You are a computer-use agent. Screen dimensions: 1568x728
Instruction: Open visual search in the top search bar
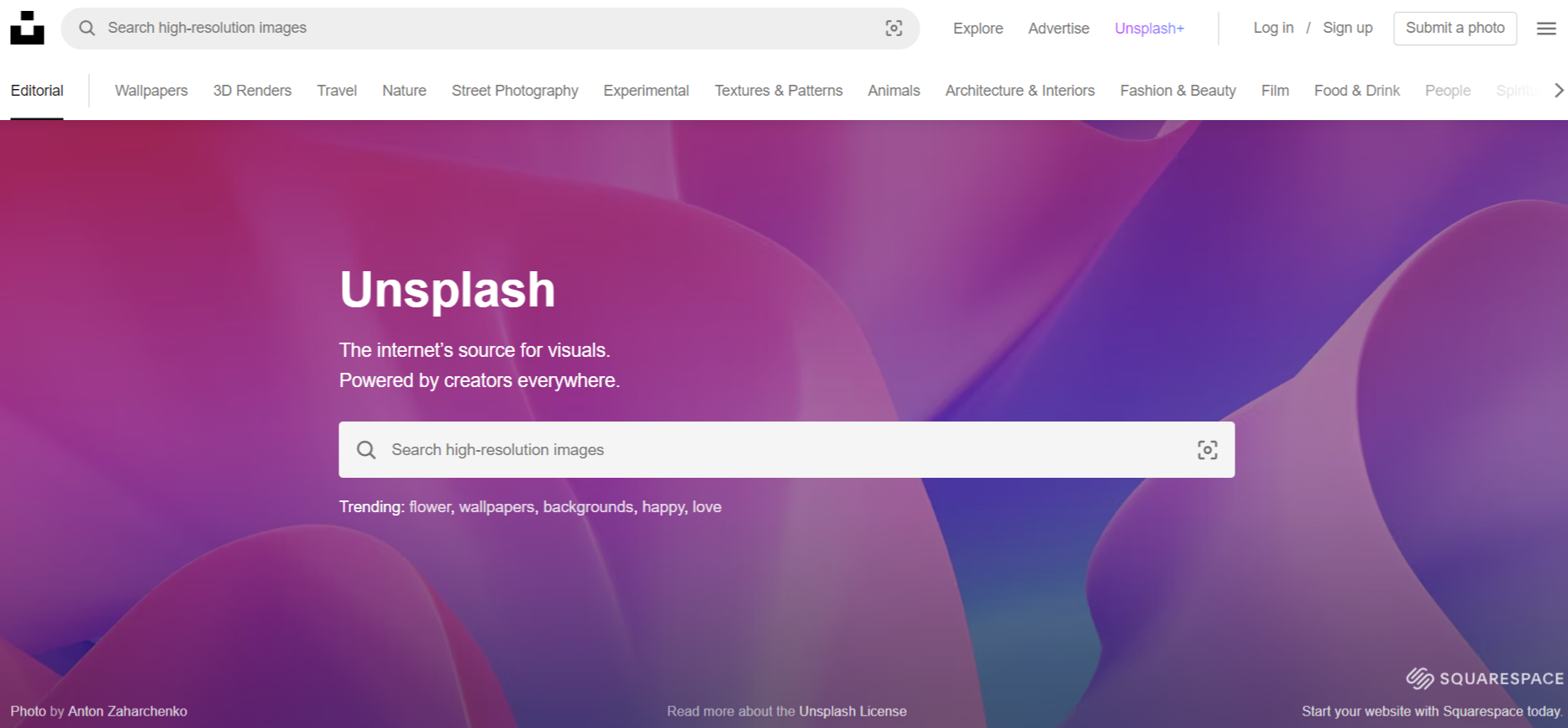tap(894, 29)
